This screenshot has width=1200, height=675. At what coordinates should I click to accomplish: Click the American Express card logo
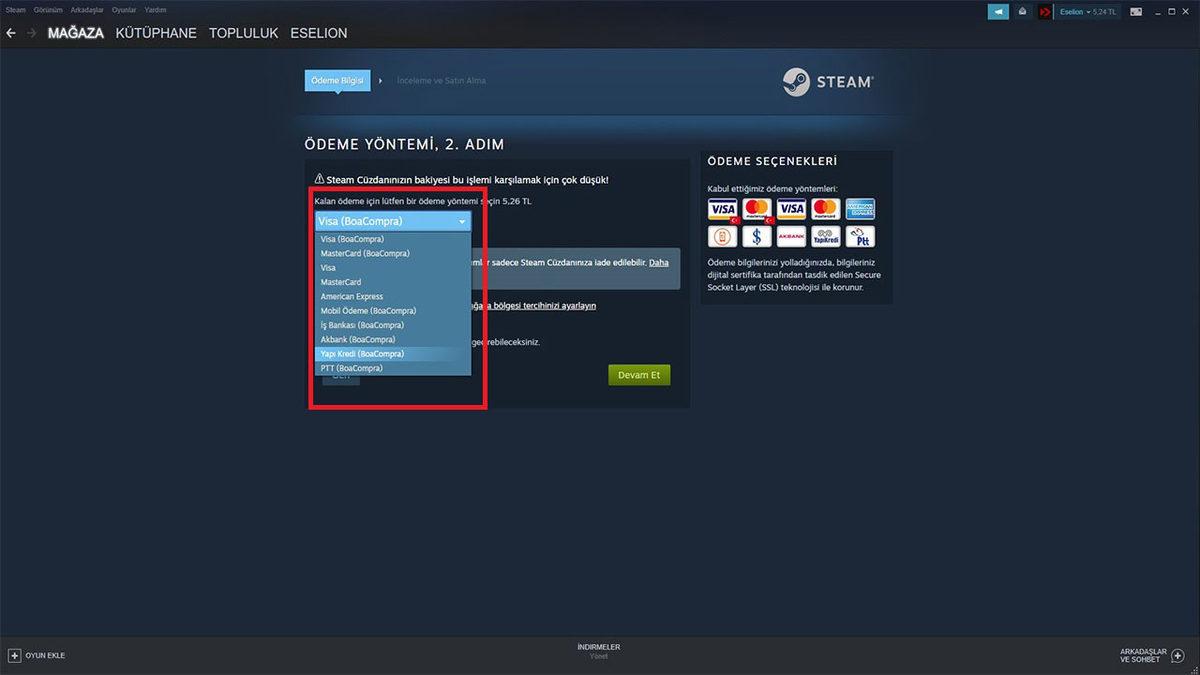coord(860,208)
